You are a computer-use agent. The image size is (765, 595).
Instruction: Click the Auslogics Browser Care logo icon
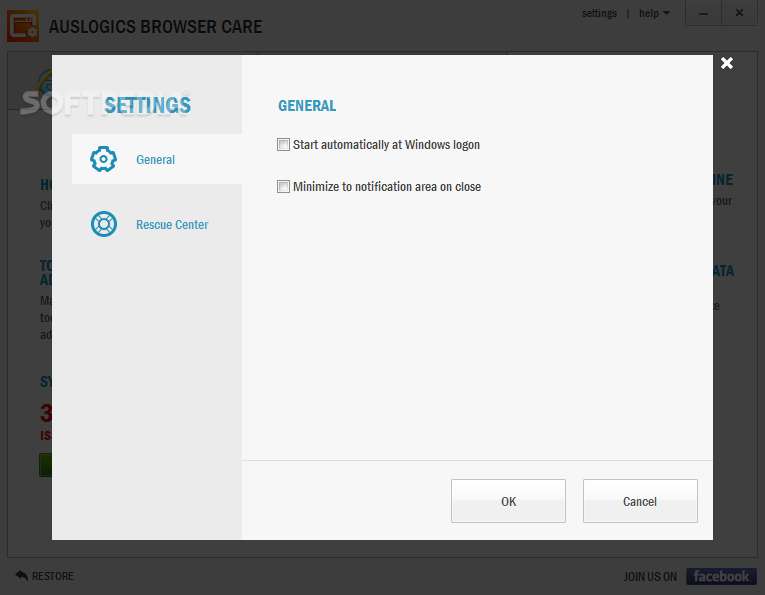click(x=23, y=26)
